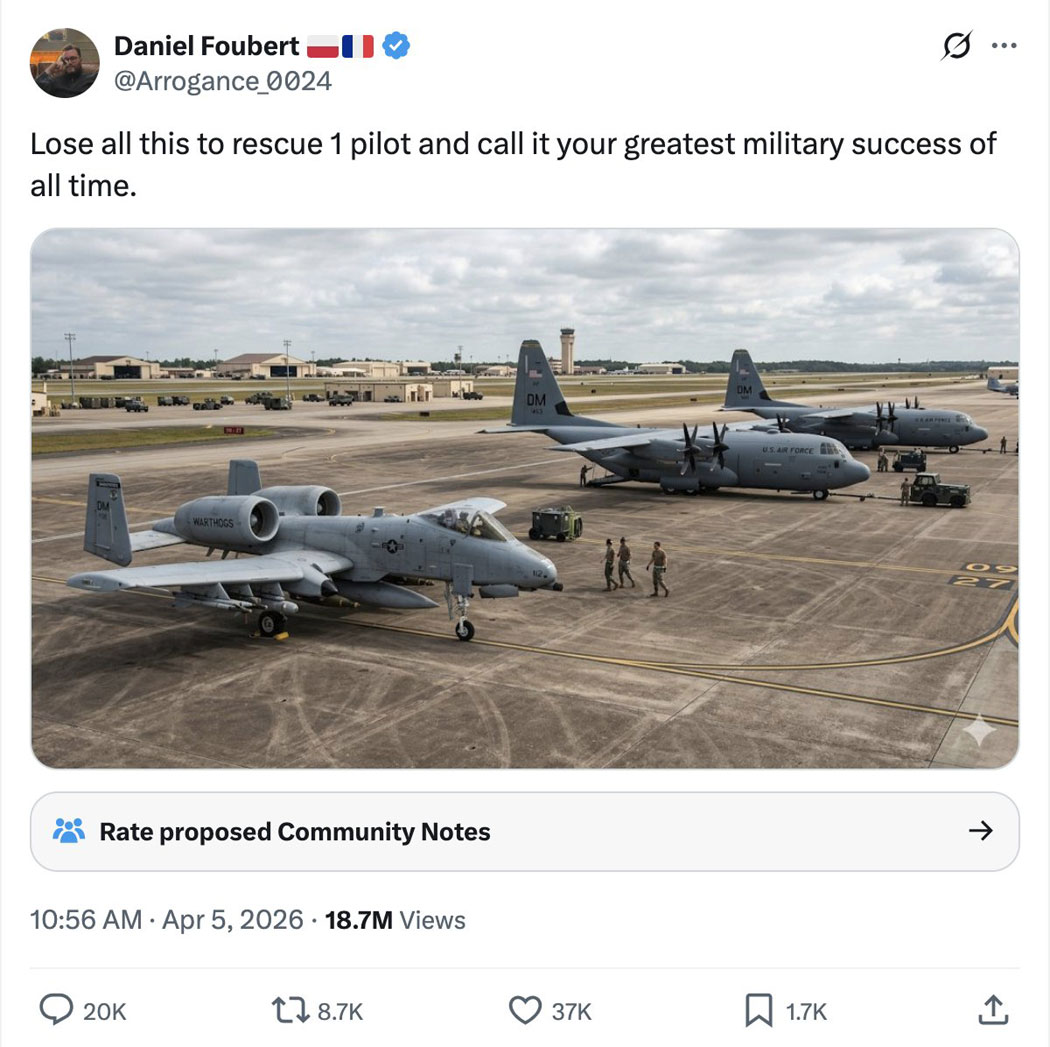Open the @Arrogance_0024 handle link
This screenshot has height=1047, width=1050.
click(x=223, y=81)
